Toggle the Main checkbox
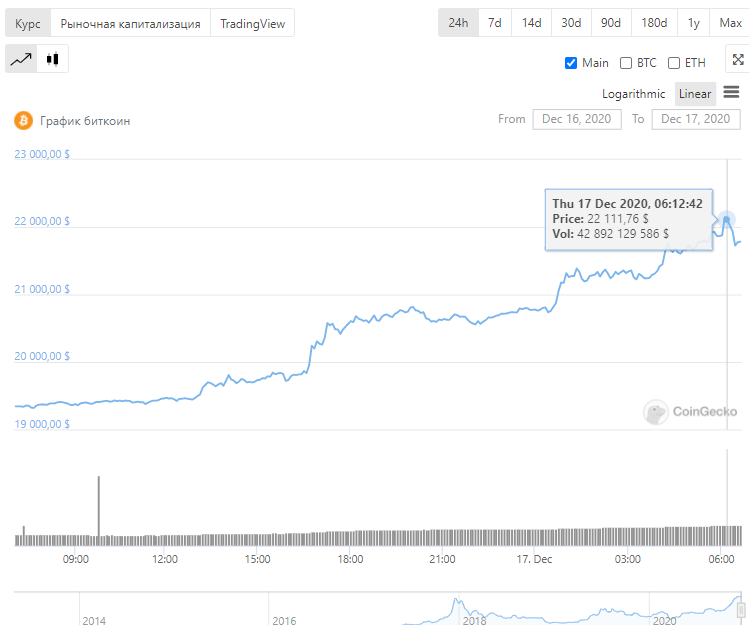 click(570, 63)
